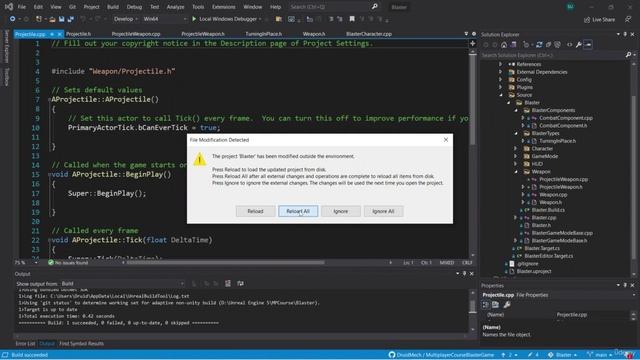Toggle Show All Files in Solution Explorer
Image resolution: width=640 pixels, height=360 pixels.
[558, 44]
